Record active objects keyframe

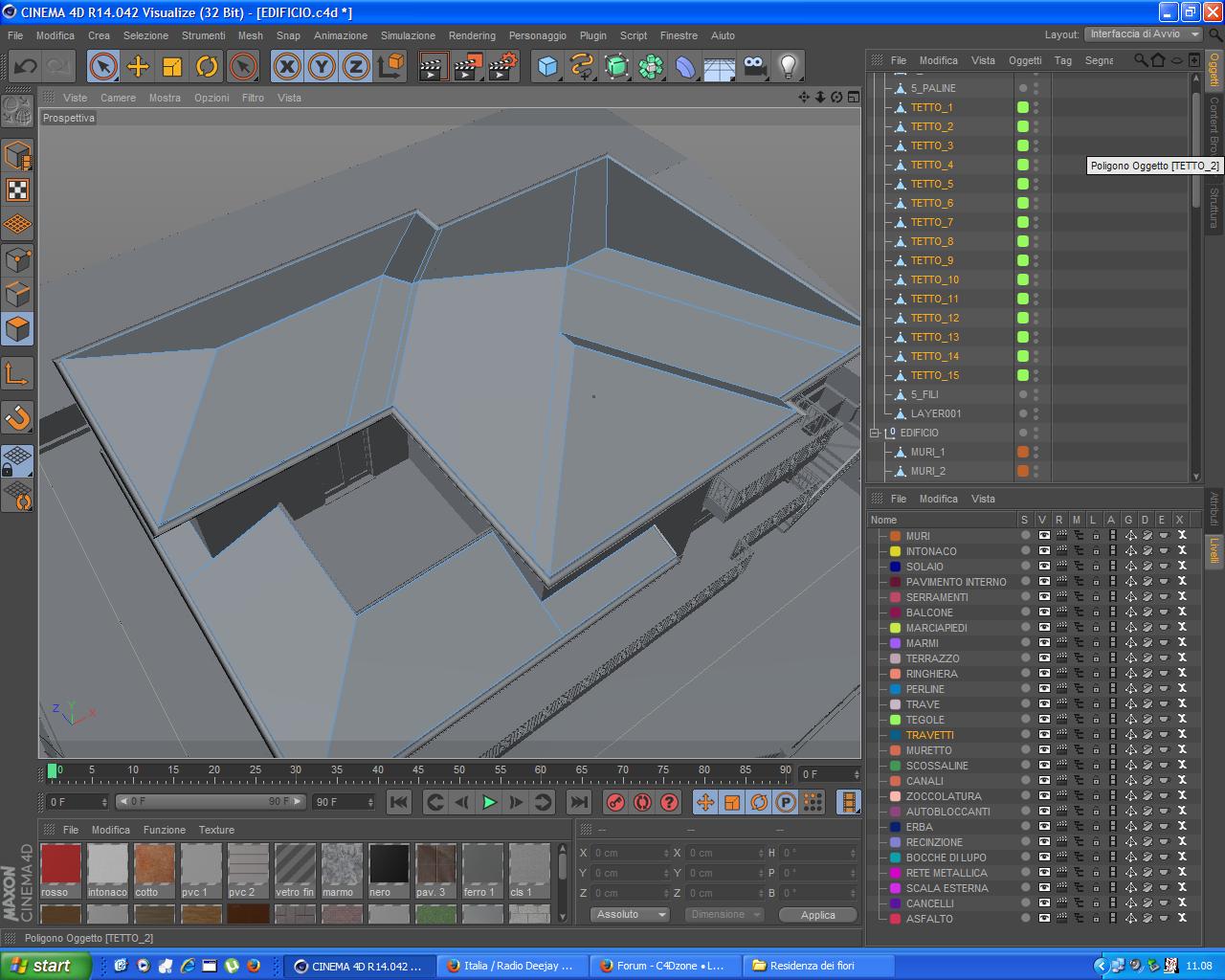pyautogui.click(x=616, y=802)
